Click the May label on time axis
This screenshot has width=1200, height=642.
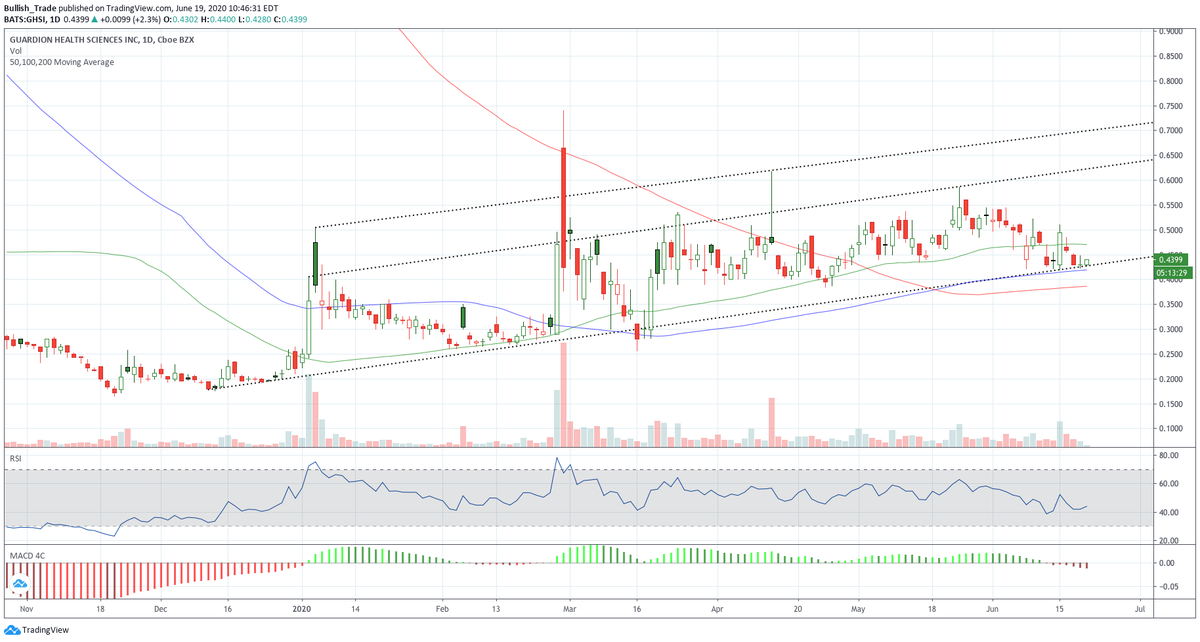point(859,607)
